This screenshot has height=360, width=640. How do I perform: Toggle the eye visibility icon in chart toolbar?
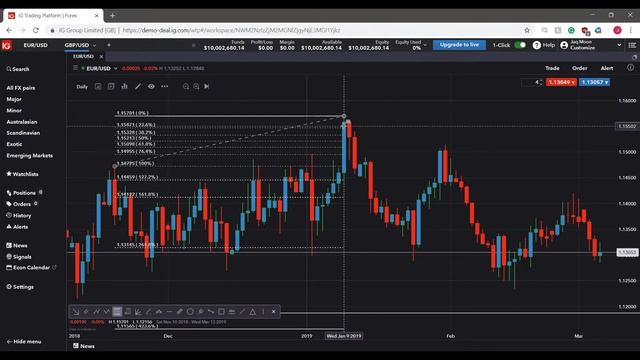coord(151,87)
